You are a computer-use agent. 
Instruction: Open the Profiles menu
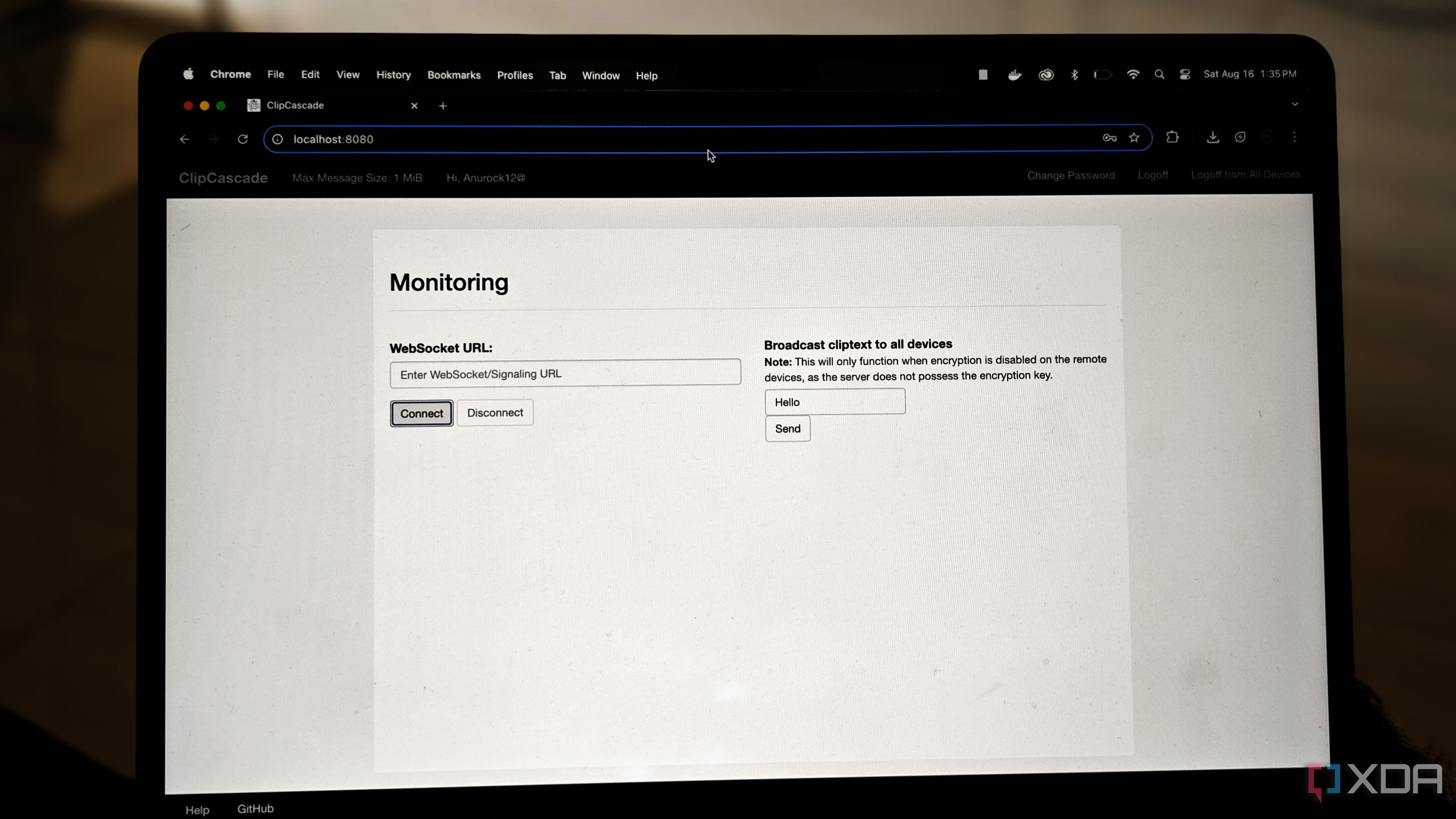pyautogui.click(x=515, y=75)
